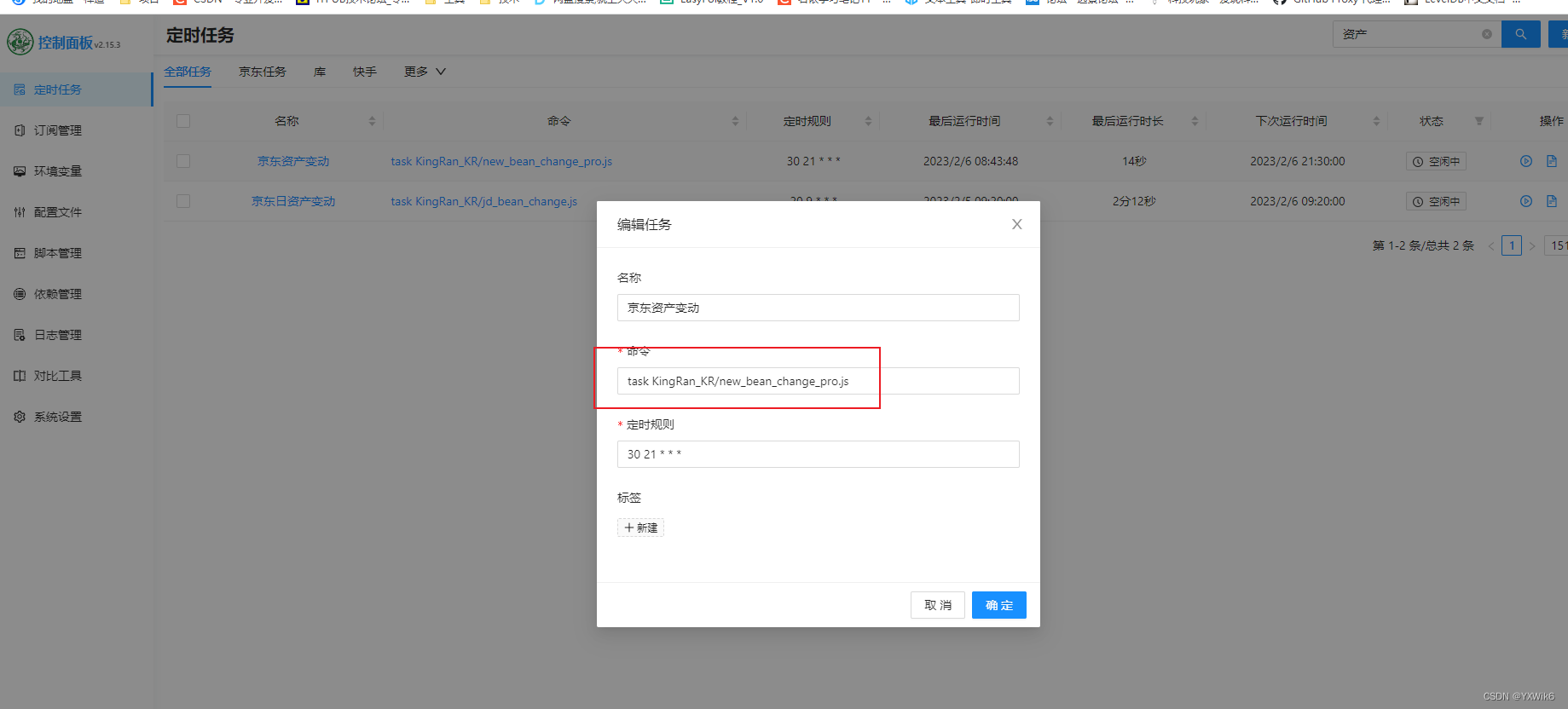Image resolution: width=1568 pixels, height=709 pixels.
Task: Sort by the 下次运行时间 column arrows
Action: 1376,121
